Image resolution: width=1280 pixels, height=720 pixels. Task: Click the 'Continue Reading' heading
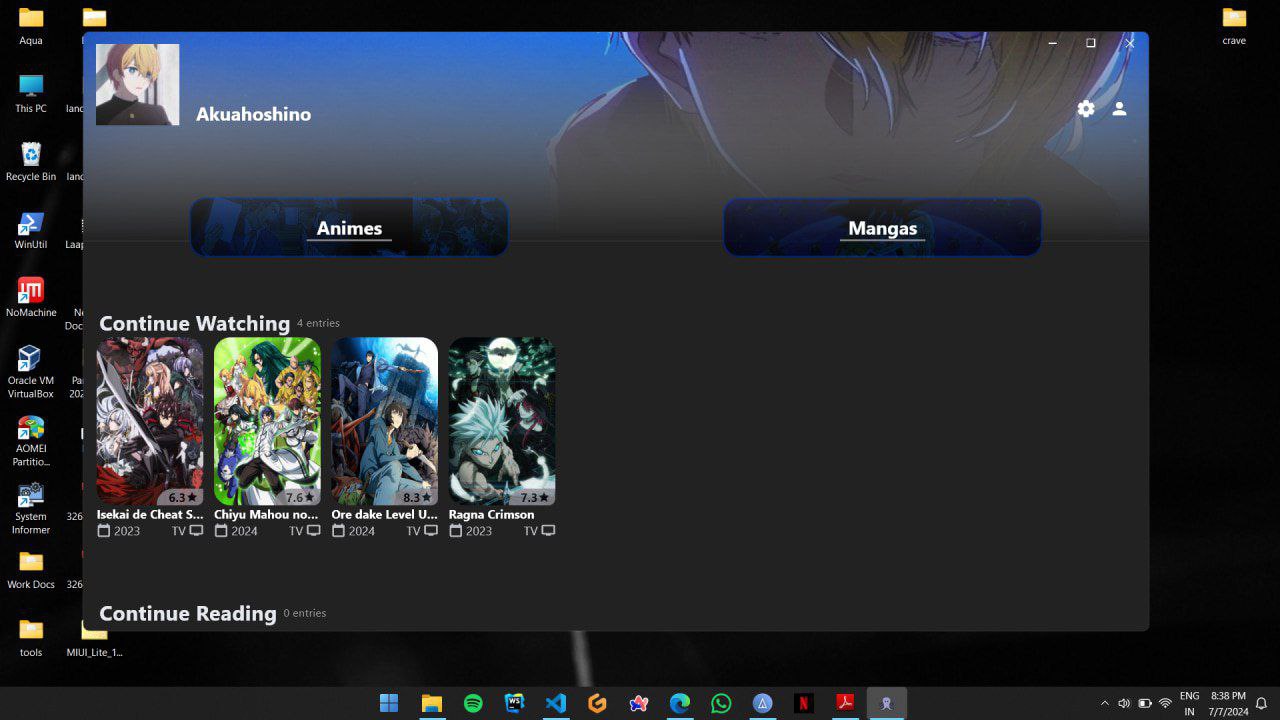187,613
